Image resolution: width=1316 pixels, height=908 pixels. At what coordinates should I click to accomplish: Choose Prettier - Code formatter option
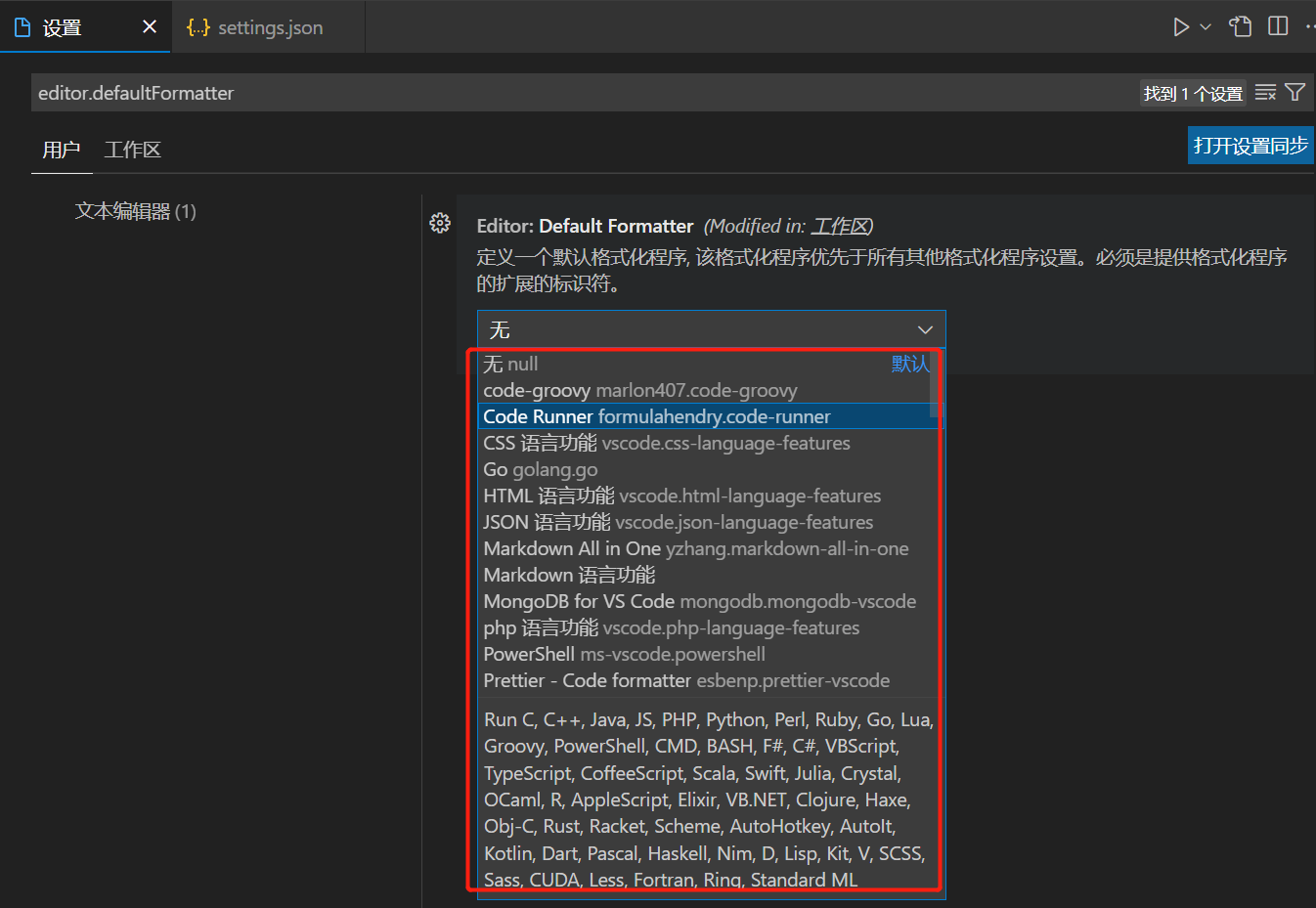point(704,680)
